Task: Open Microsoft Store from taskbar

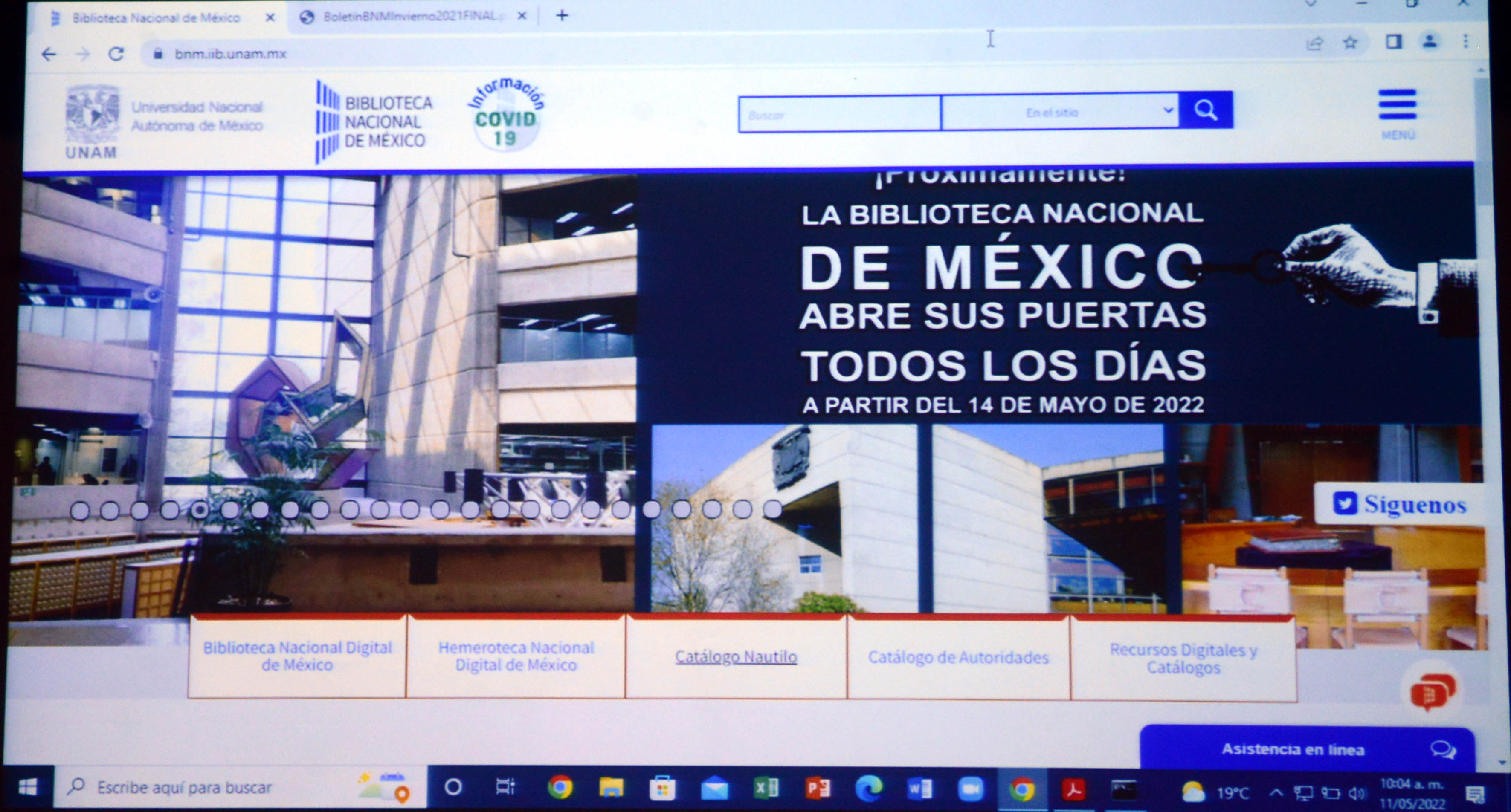Action: (662, 788)
